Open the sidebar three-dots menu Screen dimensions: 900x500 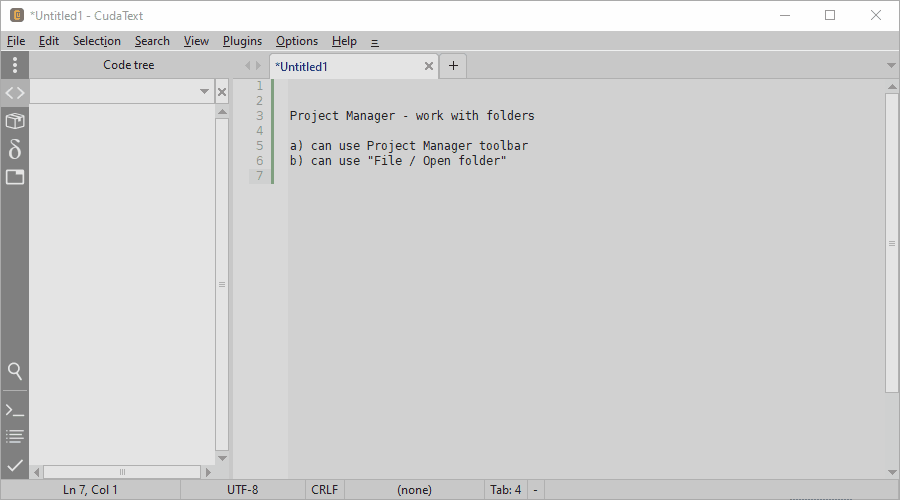[x=14, y=65]
